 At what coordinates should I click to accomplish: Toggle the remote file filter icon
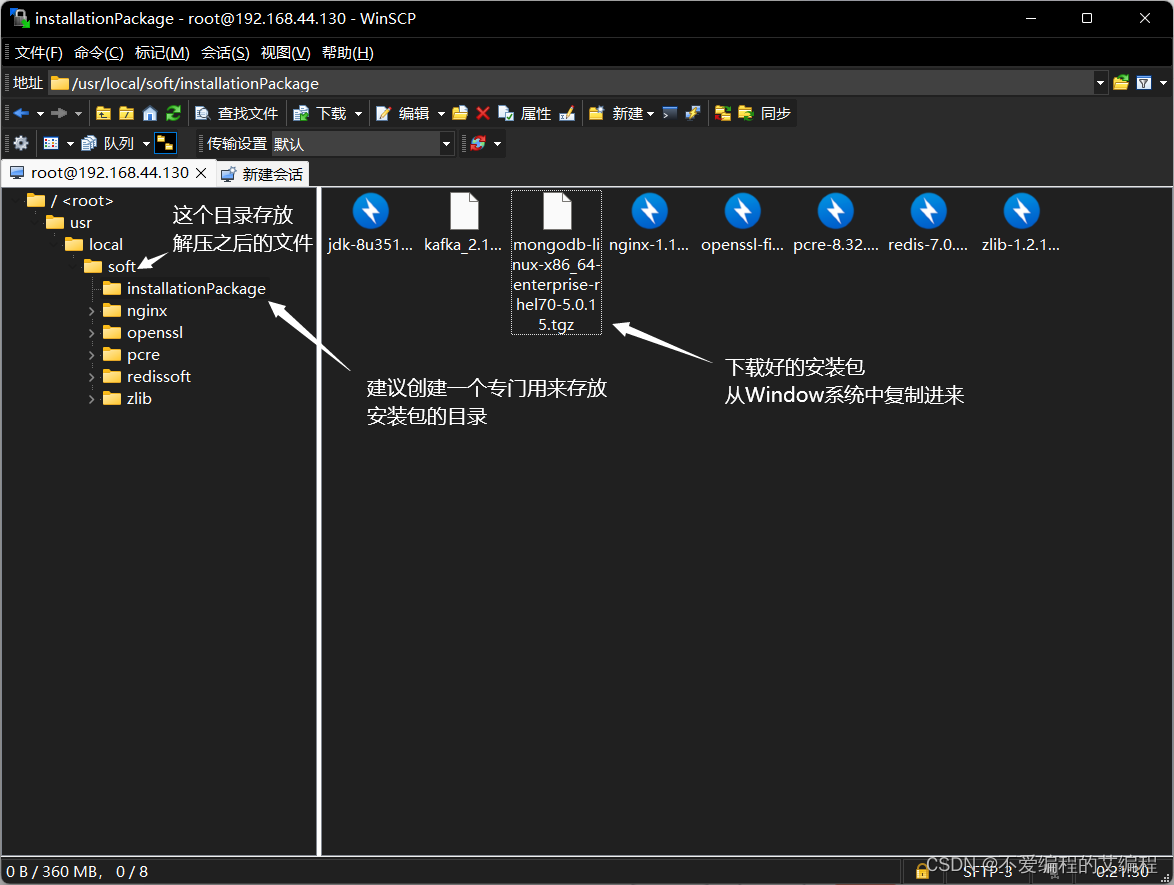1146,82
